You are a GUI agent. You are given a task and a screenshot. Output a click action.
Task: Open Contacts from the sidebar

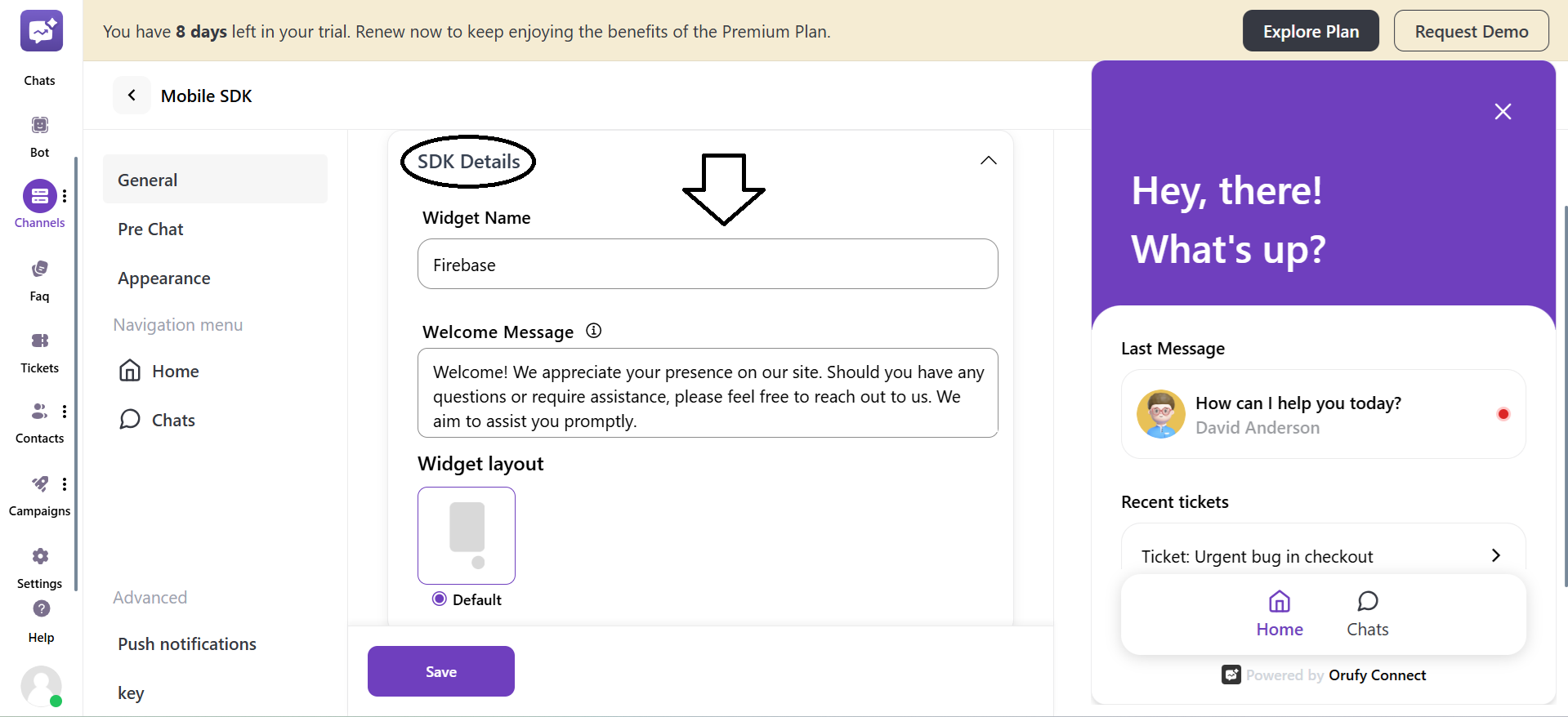(38, 412)
